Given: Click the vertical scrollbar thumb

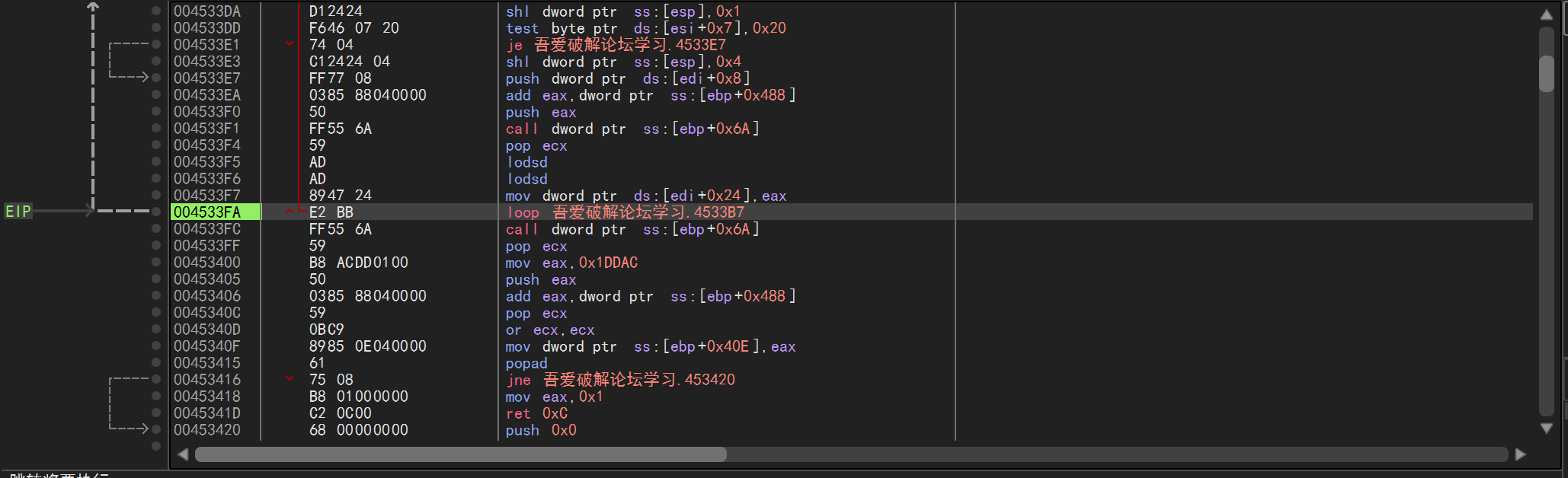Looking at the screenshot, I should pyautogui.click(x=1546, y=73).
